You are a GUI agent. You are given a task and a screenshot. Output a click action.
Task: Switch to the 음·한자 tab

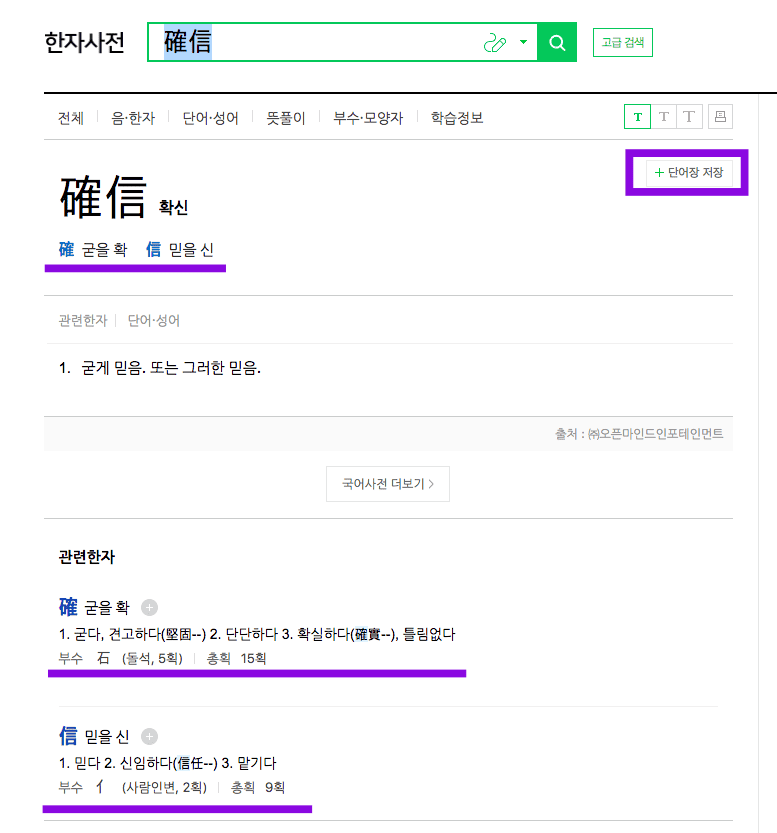click(x=133, y=118)
